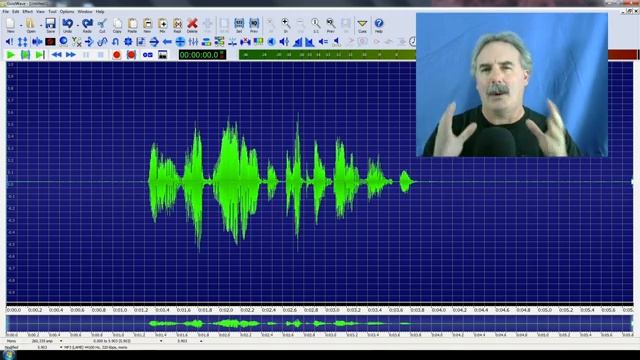The width and height of the screenshot is (640, 360).
Task: Click the Prev selection icon
Action: point(254,24)
